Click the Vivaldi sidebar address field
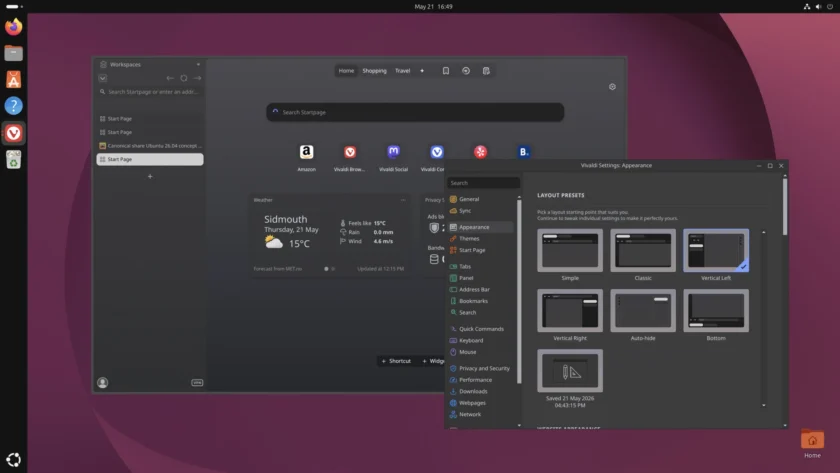The height and width of the screenshot is (473, 840). (x=150, y=92)
